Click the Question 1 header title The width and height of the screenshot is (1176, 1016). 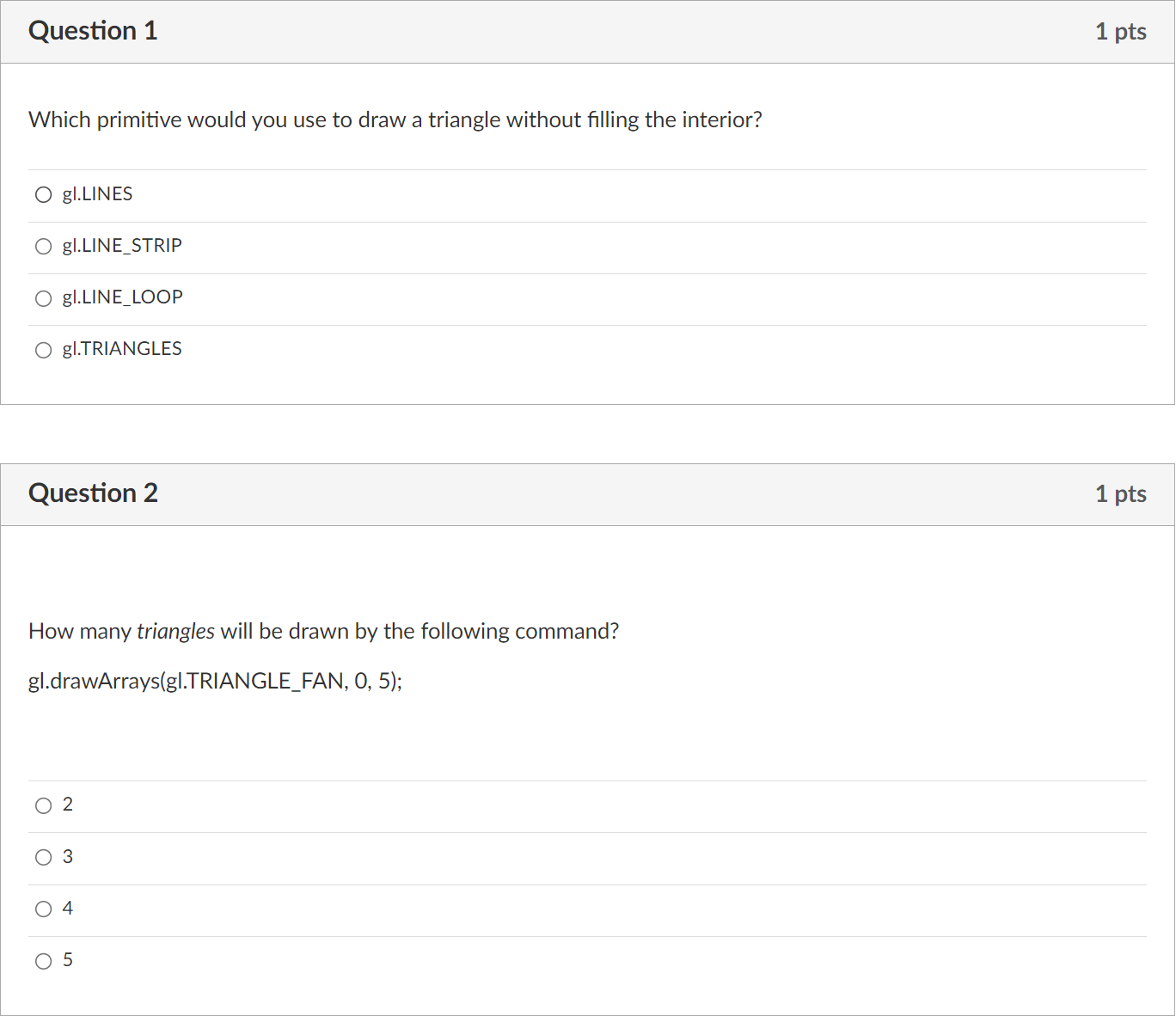coord(93,31)
